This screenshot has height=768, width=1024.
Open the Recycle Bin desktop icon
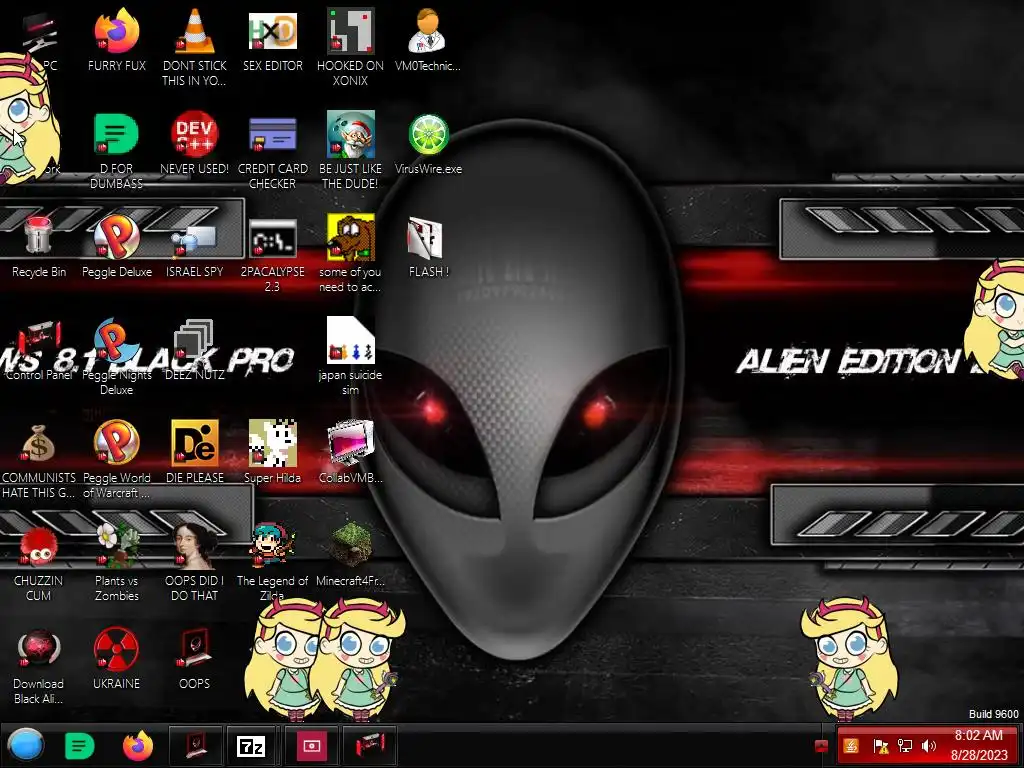click(39, 236)
